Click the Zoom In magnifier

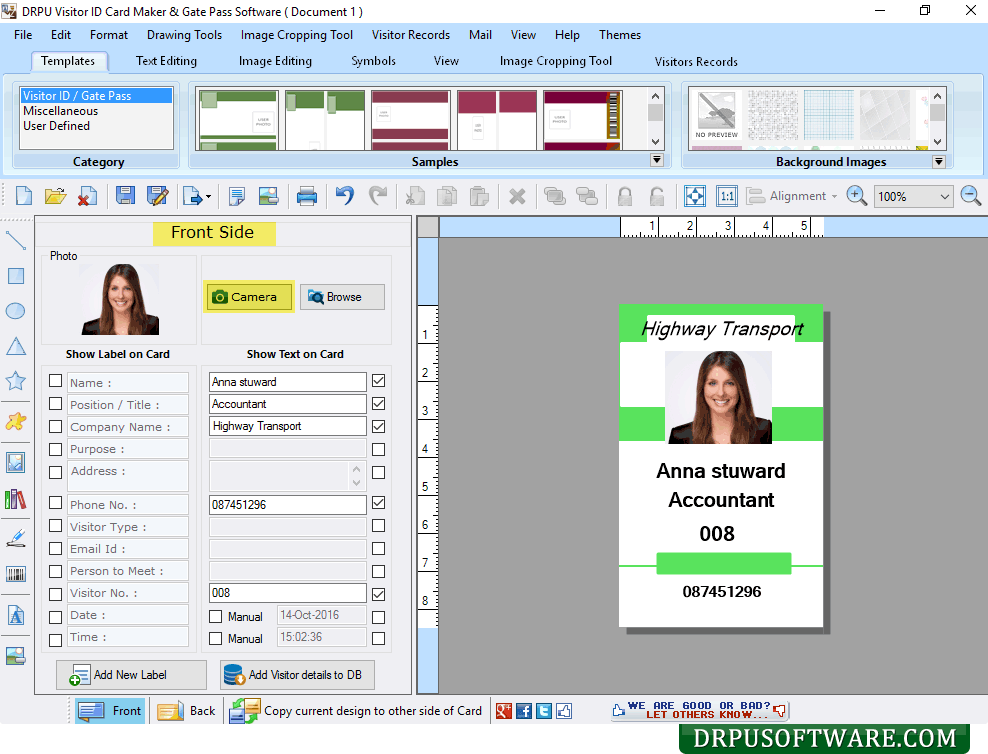pyautogui.click(x=856, y=196)
